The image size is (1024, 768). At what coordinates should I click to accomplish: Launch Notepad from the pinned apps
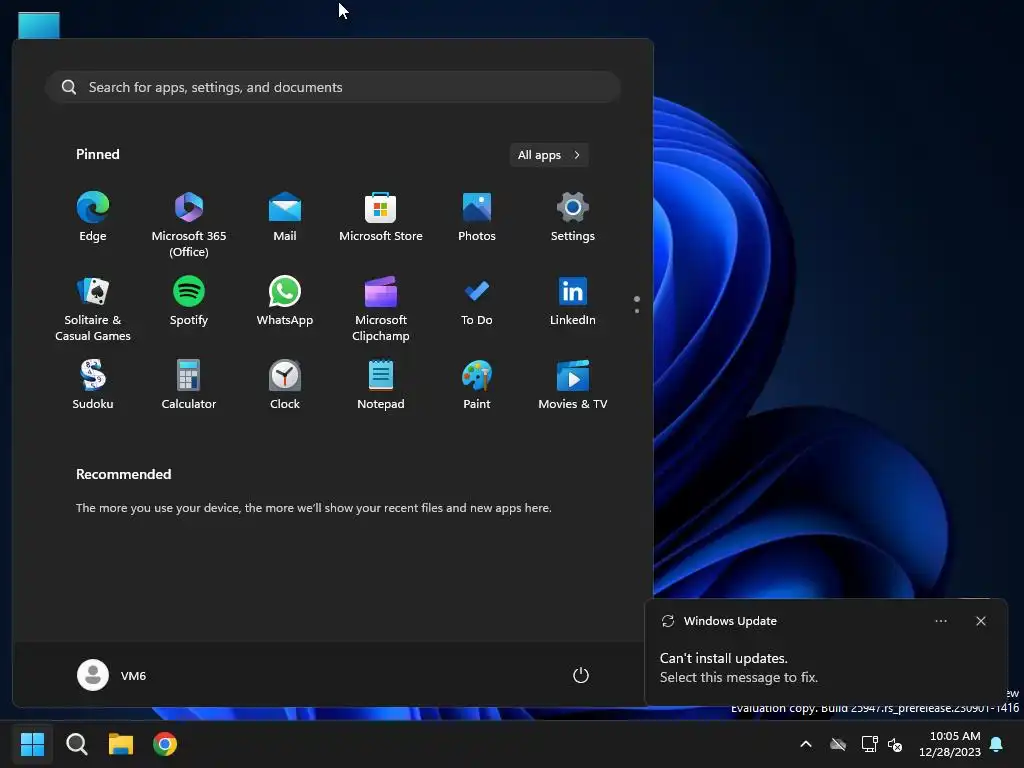point(381,385)
